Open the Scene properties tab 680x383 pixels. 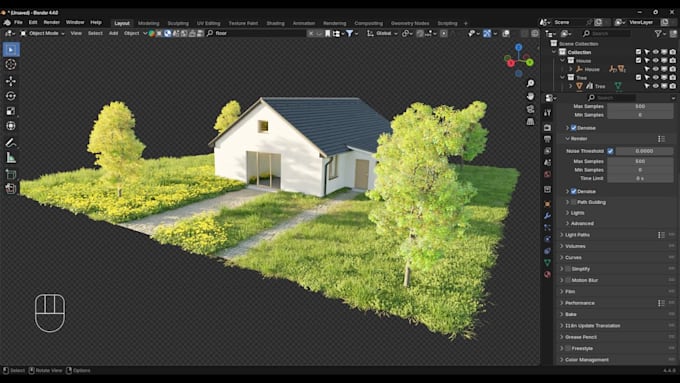(x=547, y=162)
